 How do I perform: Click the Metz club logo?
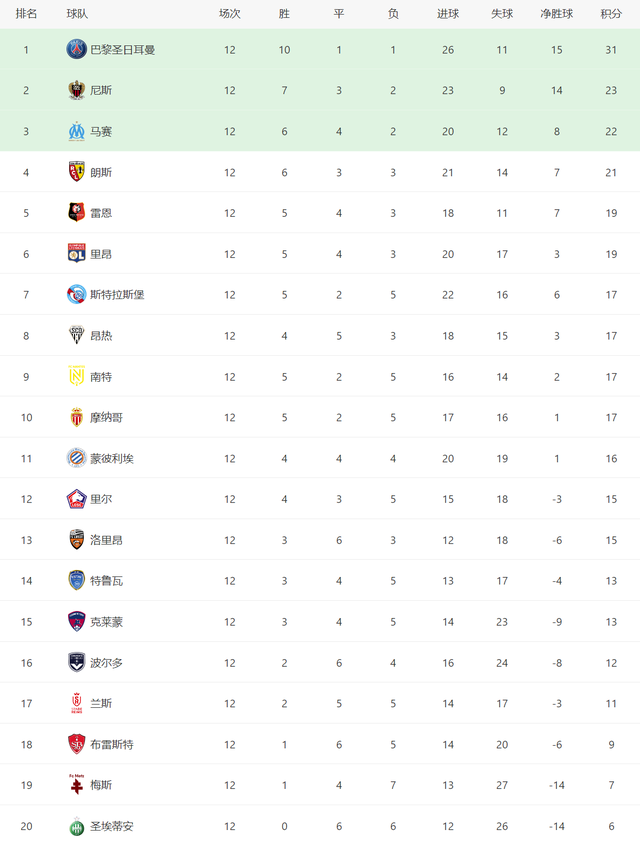pos(76,785)
